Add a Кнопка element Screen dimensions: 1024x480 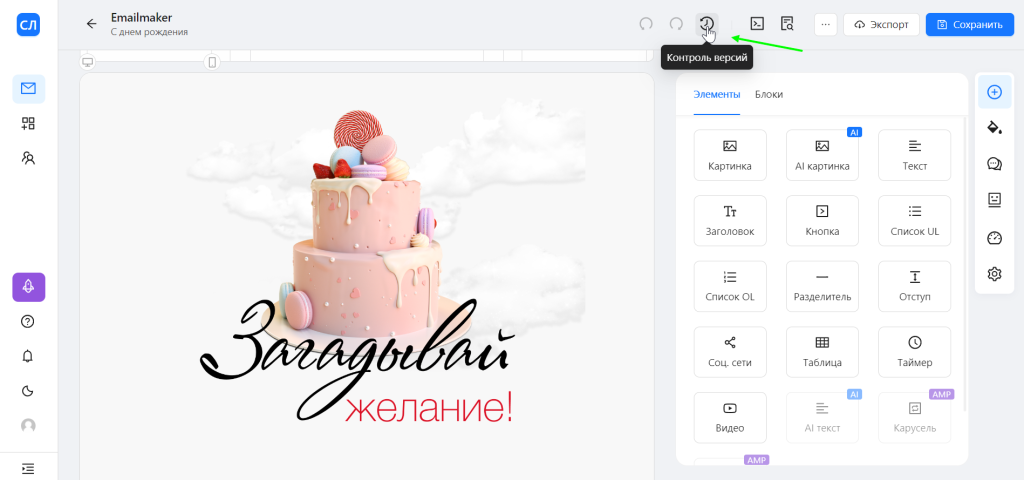(822, 221)
